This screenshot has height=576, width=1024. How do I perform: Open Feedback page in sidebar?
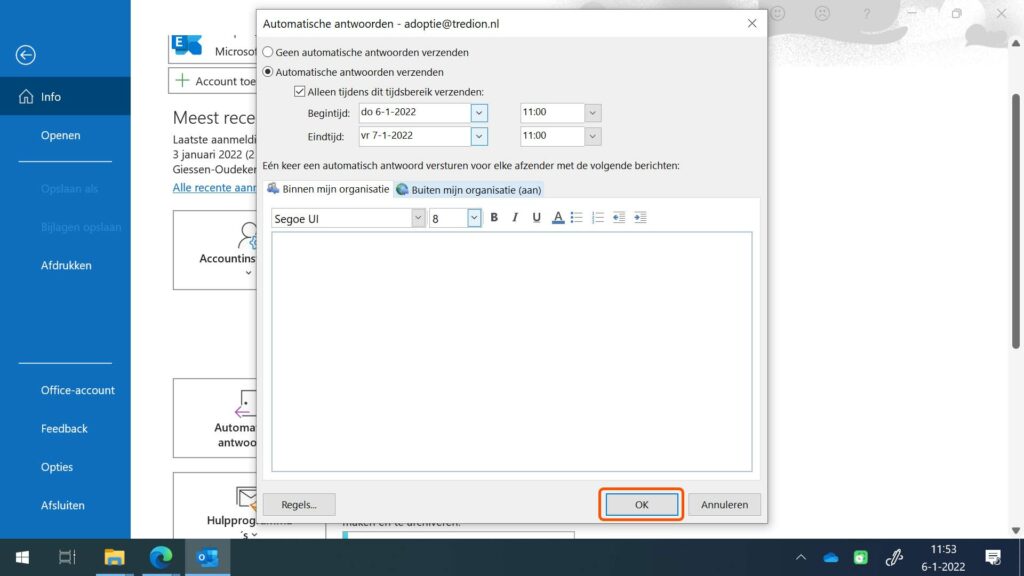(x=65, y=428)
